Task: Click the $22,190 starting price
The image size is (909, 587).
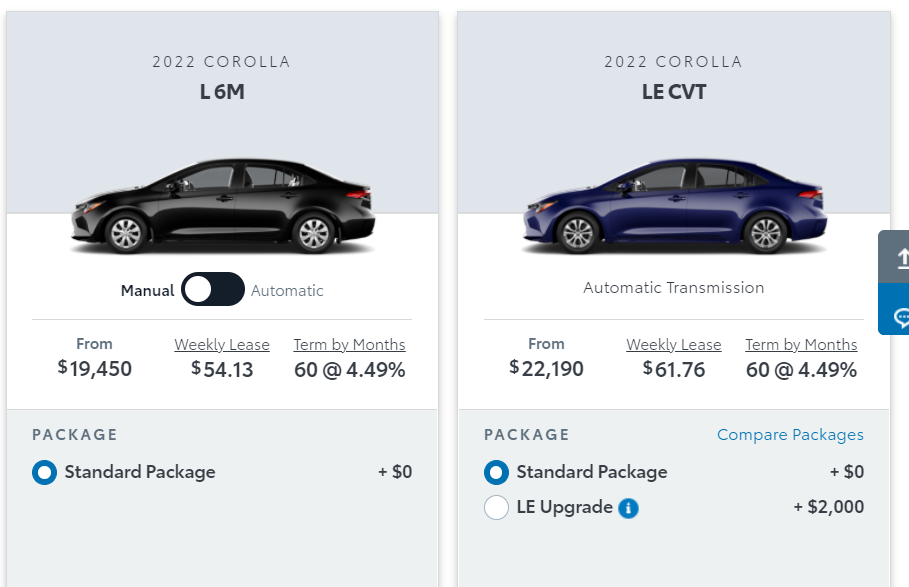Action: [x=546, y=369]
